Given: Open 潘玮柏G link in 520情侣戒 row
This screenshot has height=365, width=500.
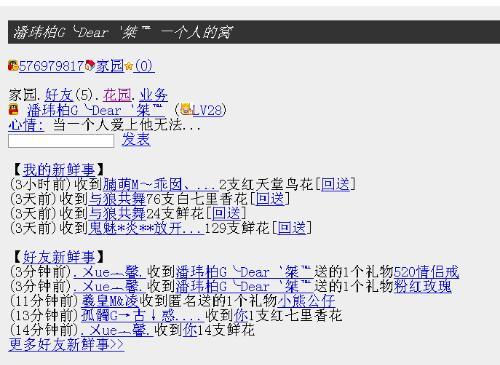Looking at the screenshot, I should coord(244,272).
